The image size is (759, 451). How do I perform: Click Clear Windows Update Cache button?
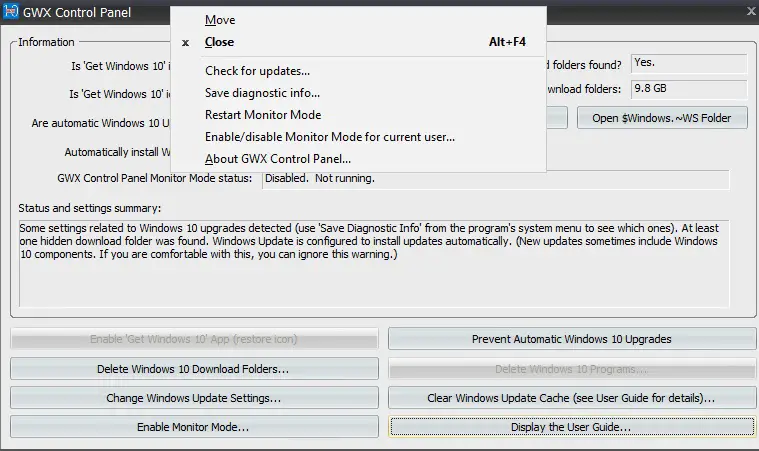point(572,398)
